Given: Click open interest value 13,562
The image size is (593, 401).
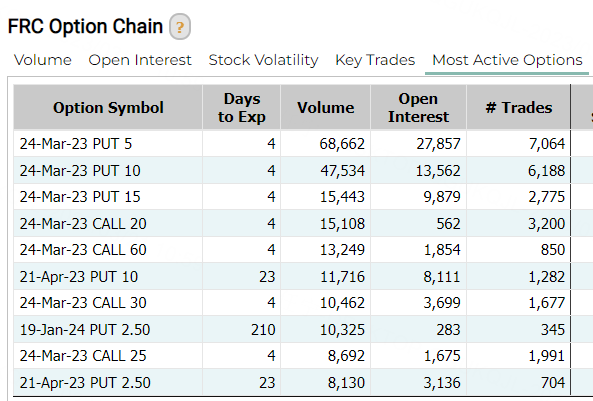Looking at the screenshot, I should pos(438,171).
